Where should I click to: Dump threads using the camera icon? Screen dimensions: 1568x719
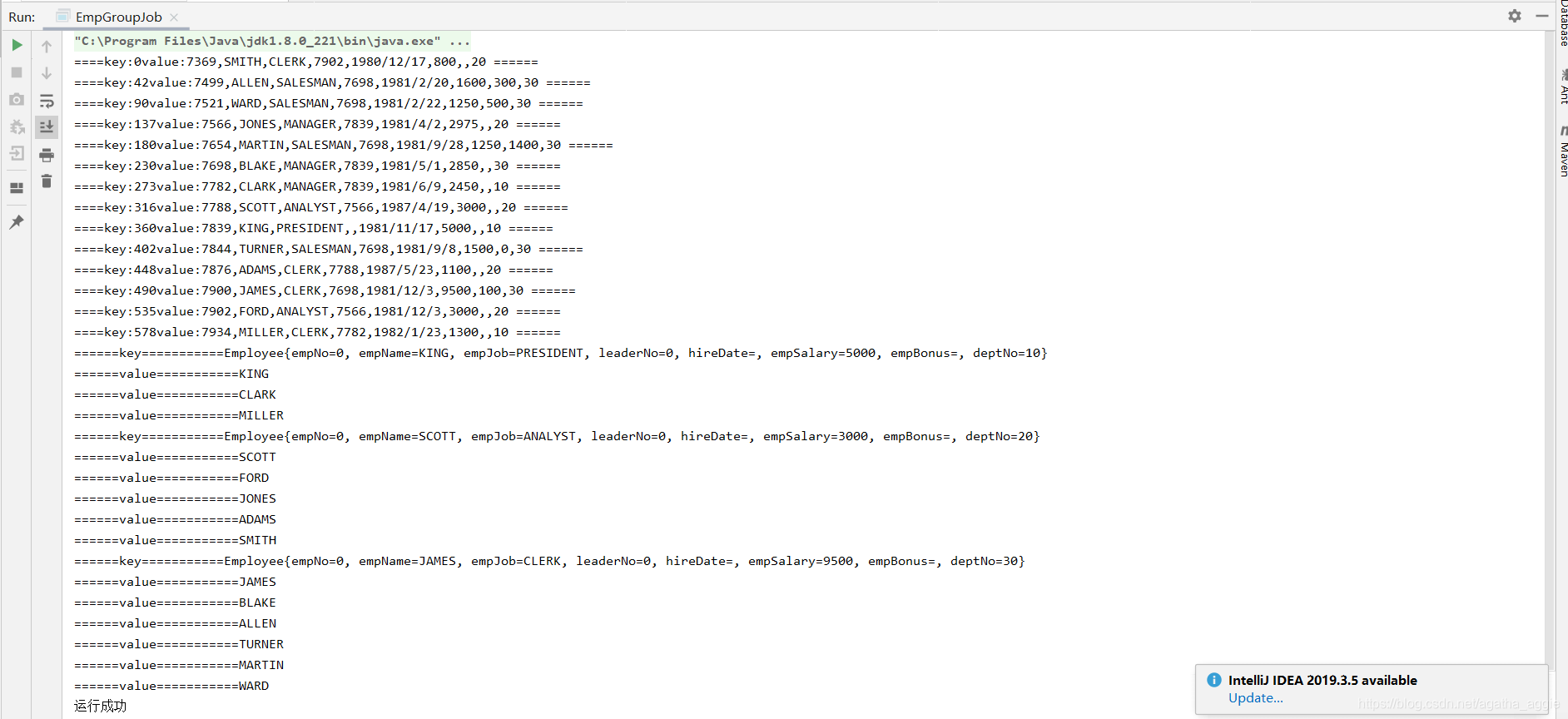coord(17,100)
